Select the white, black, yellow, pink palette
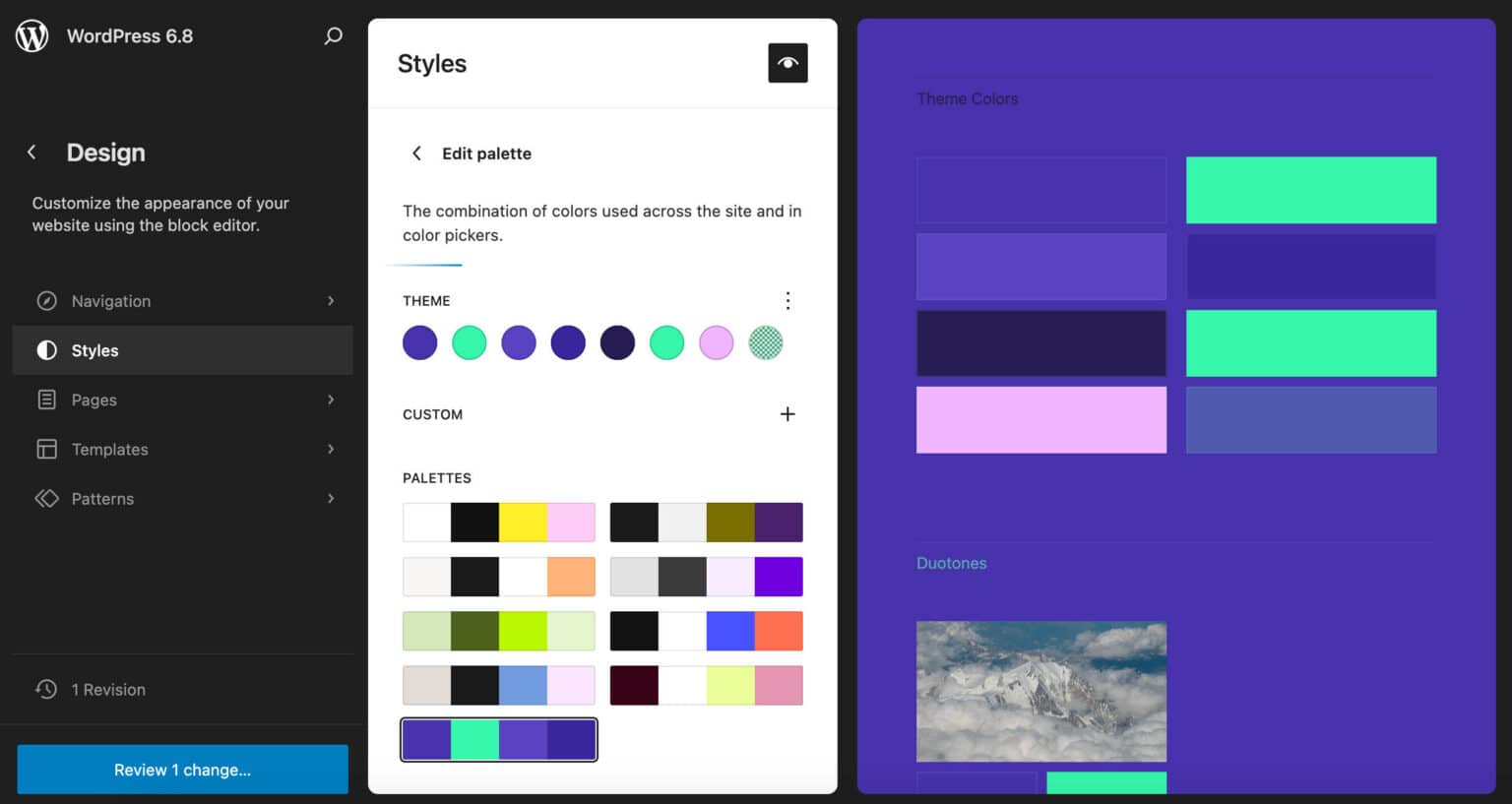1512x804 pixels. coord(499,523)
